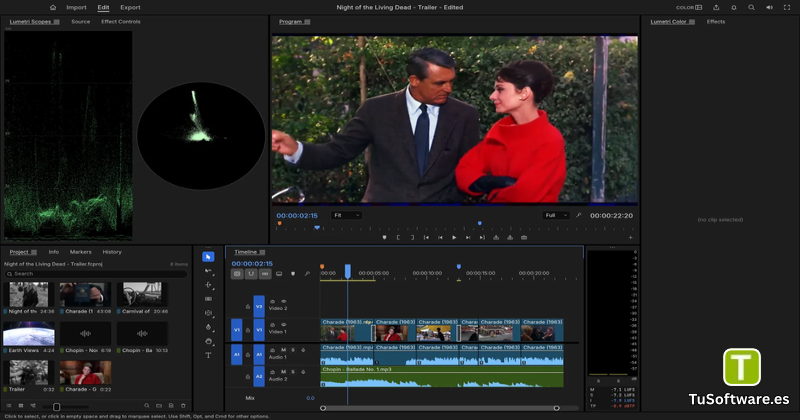Open the Fit zoom level dropdown
This screenshot has width=800, height=420.
pos(346,215)
